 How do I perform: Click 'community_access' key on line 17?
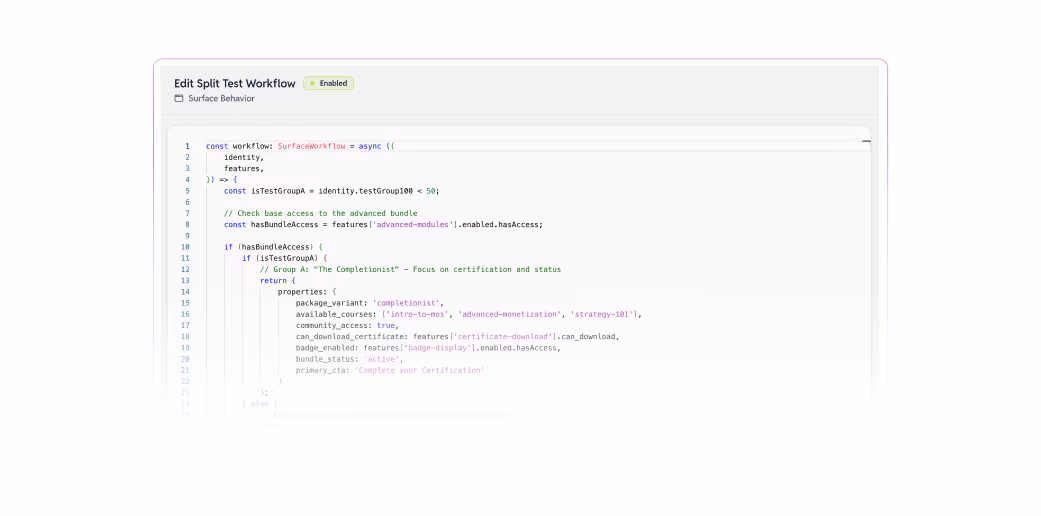pyautogui.click(x=331, y=325)
